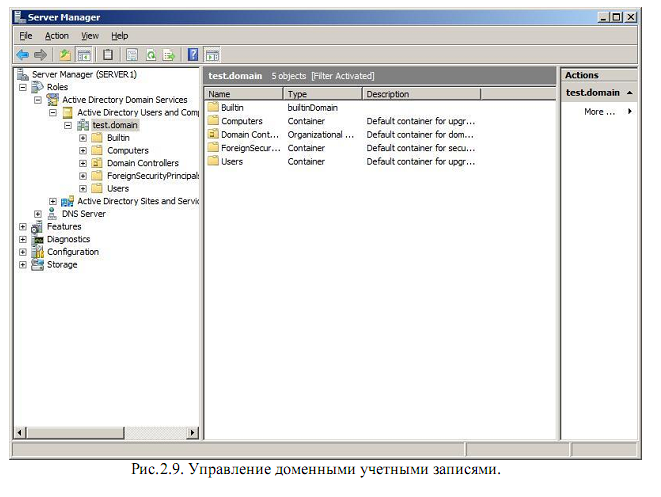Click "builtinDomain" type cell
Screen dimensions: 661x497
(313, 107)
